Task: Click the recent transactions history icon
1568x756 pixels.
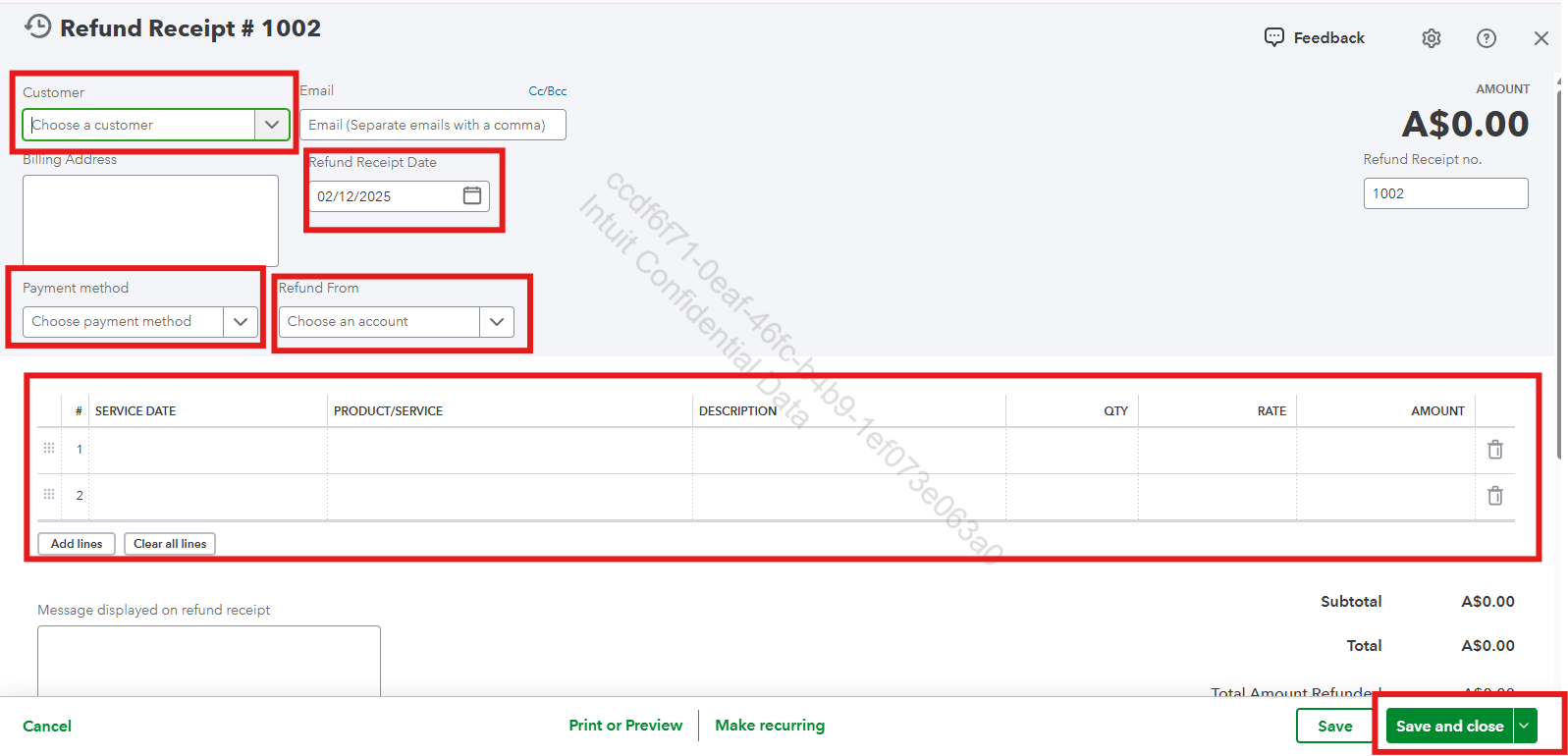Action: pos(37,27)
